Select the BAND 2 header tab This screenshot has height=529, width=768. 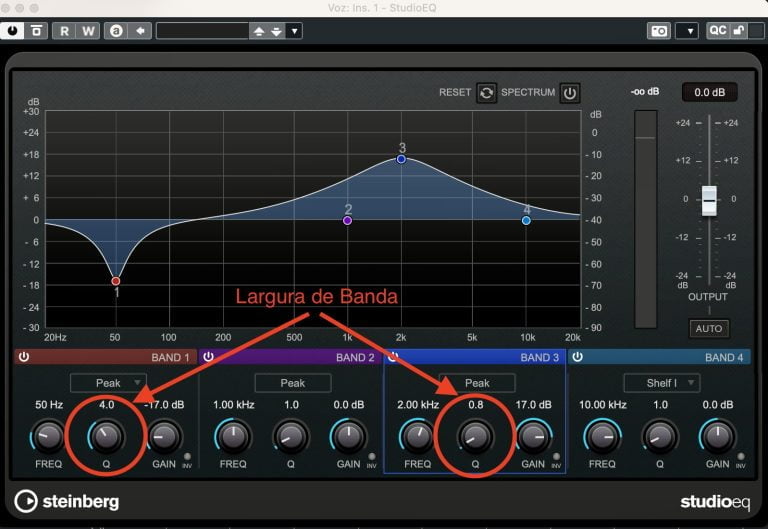coord(290,357)
